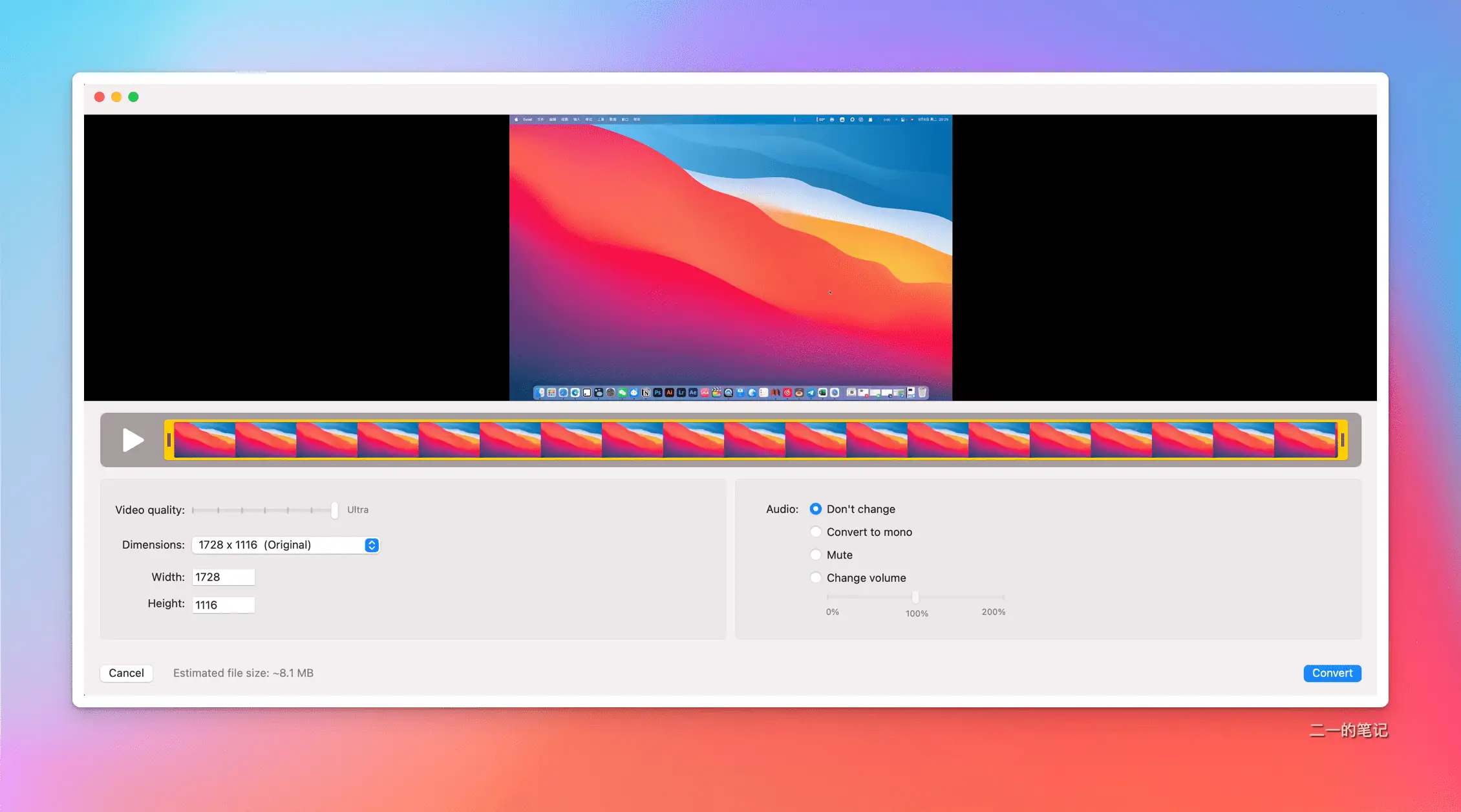Screen dimensions: 1461x812
Task: Click the first thumbnail in the timeline
Action: point(204,440)
